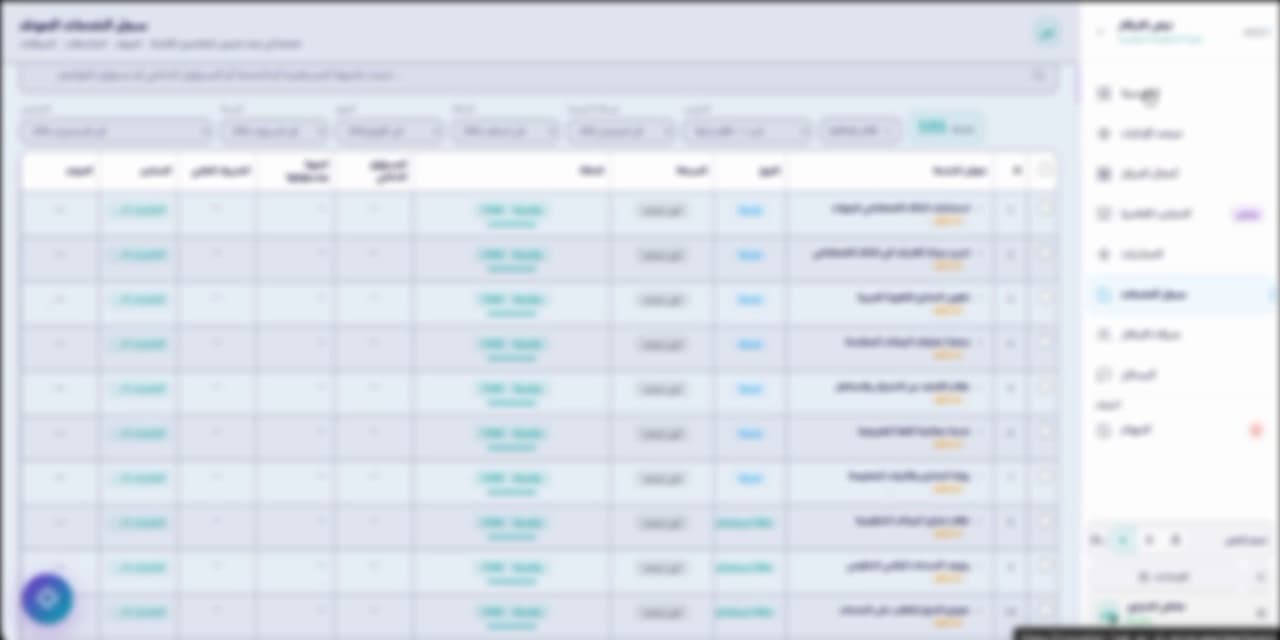Open the widest filter dropdown in the filter row
The width and height of the screenshot is (1280, 640).
(x=117, y=131)
